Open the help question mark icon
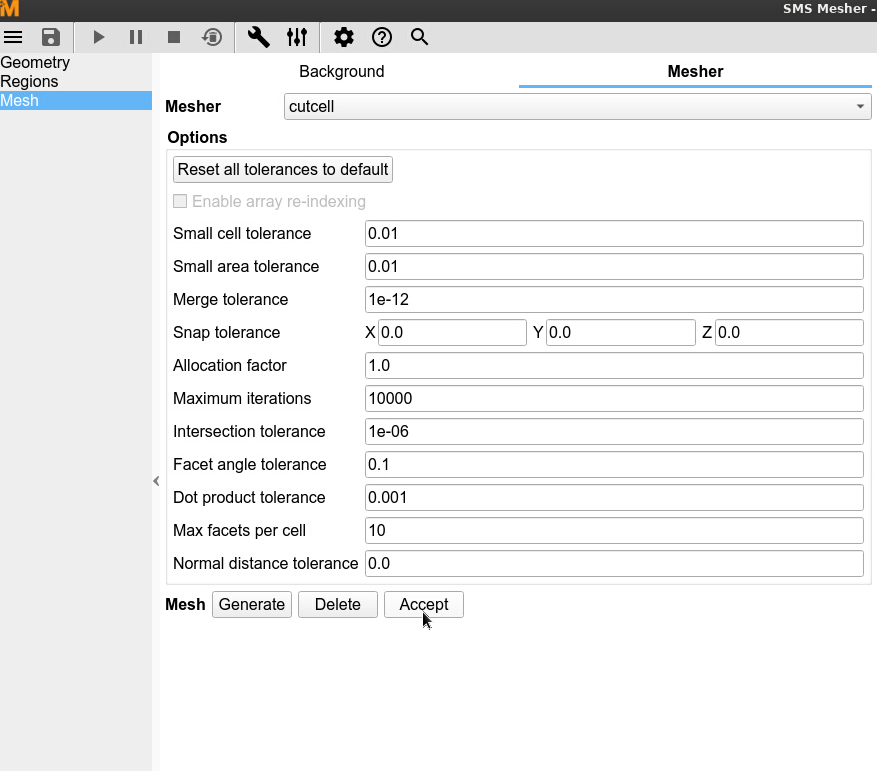This screenshot has width=877, height=771. [x=382, y=37]
